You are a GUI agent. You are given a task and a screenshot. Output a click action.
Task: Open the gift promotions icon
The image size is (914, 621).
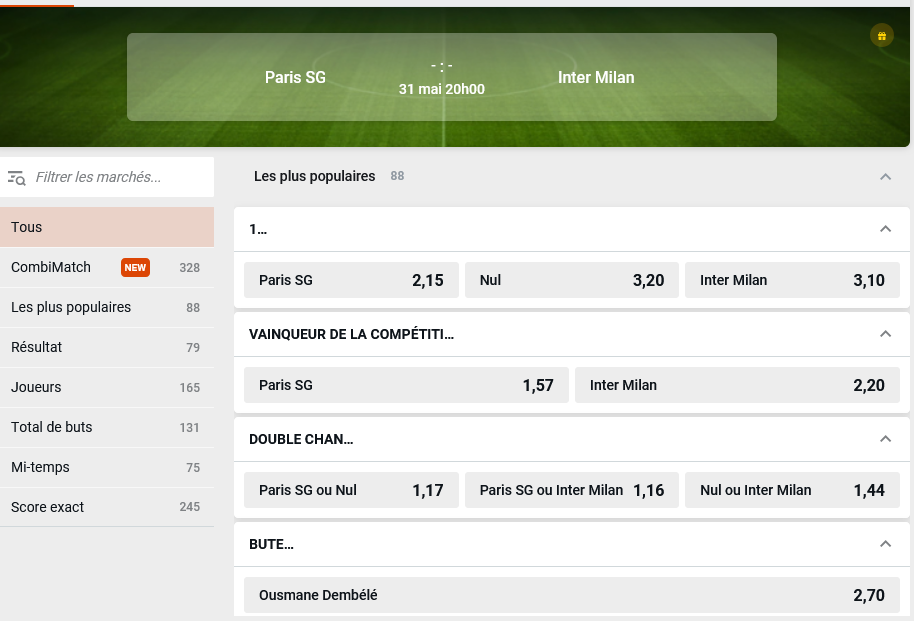[881, 36]
